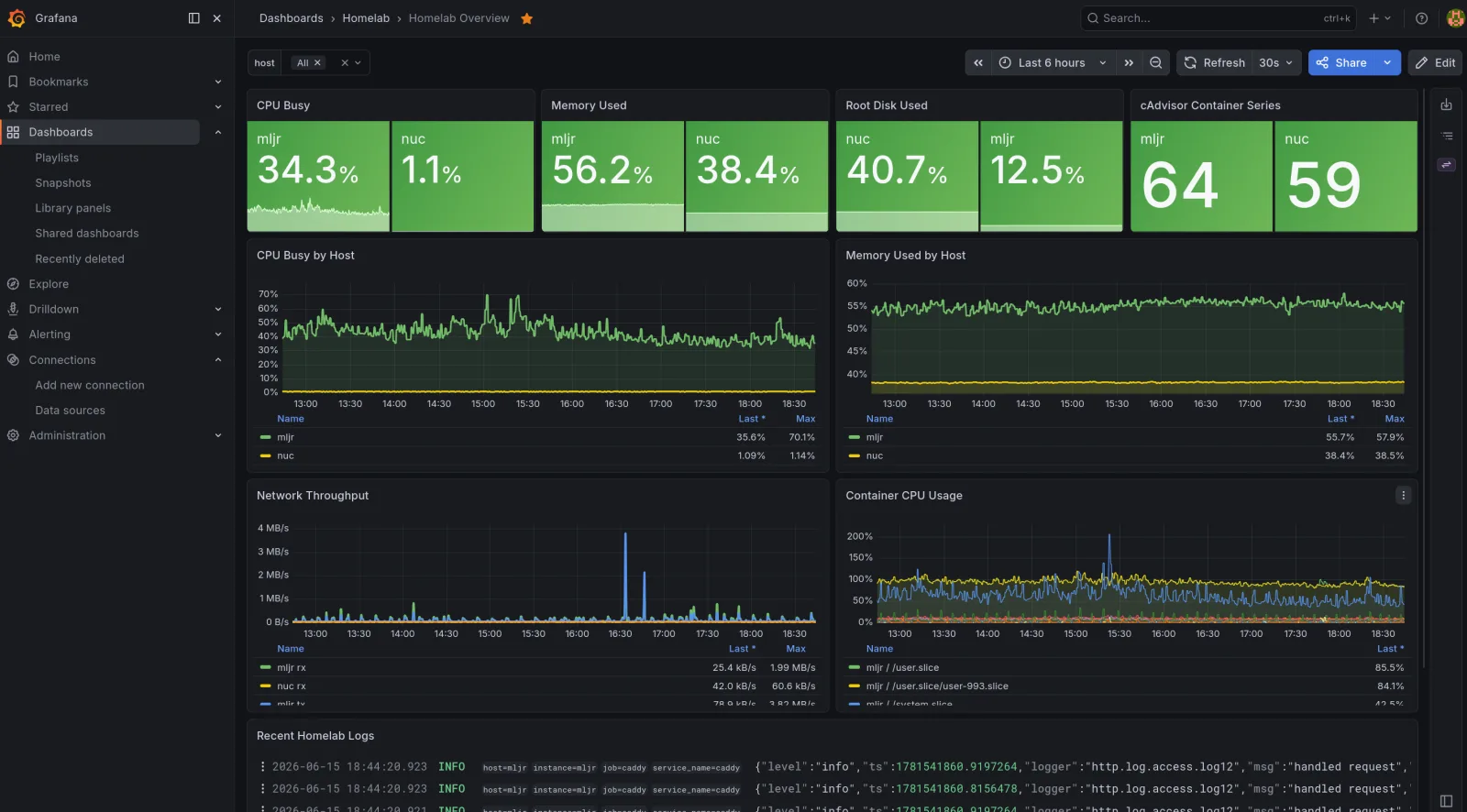Viewport: 1467px width, 812px height.
Task: Click the Drilldown sidebar icon
Action: coord(13,310)
